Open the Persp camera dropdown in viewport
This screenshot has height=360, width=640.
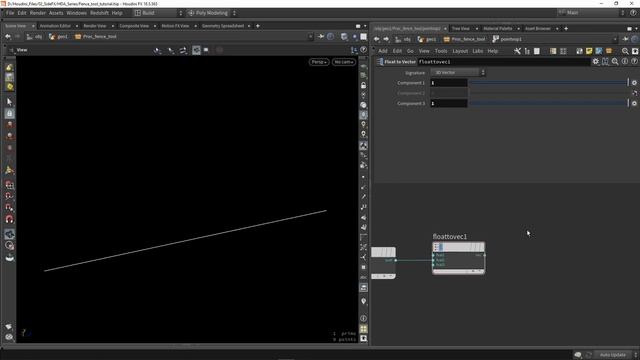coord(319,62)
